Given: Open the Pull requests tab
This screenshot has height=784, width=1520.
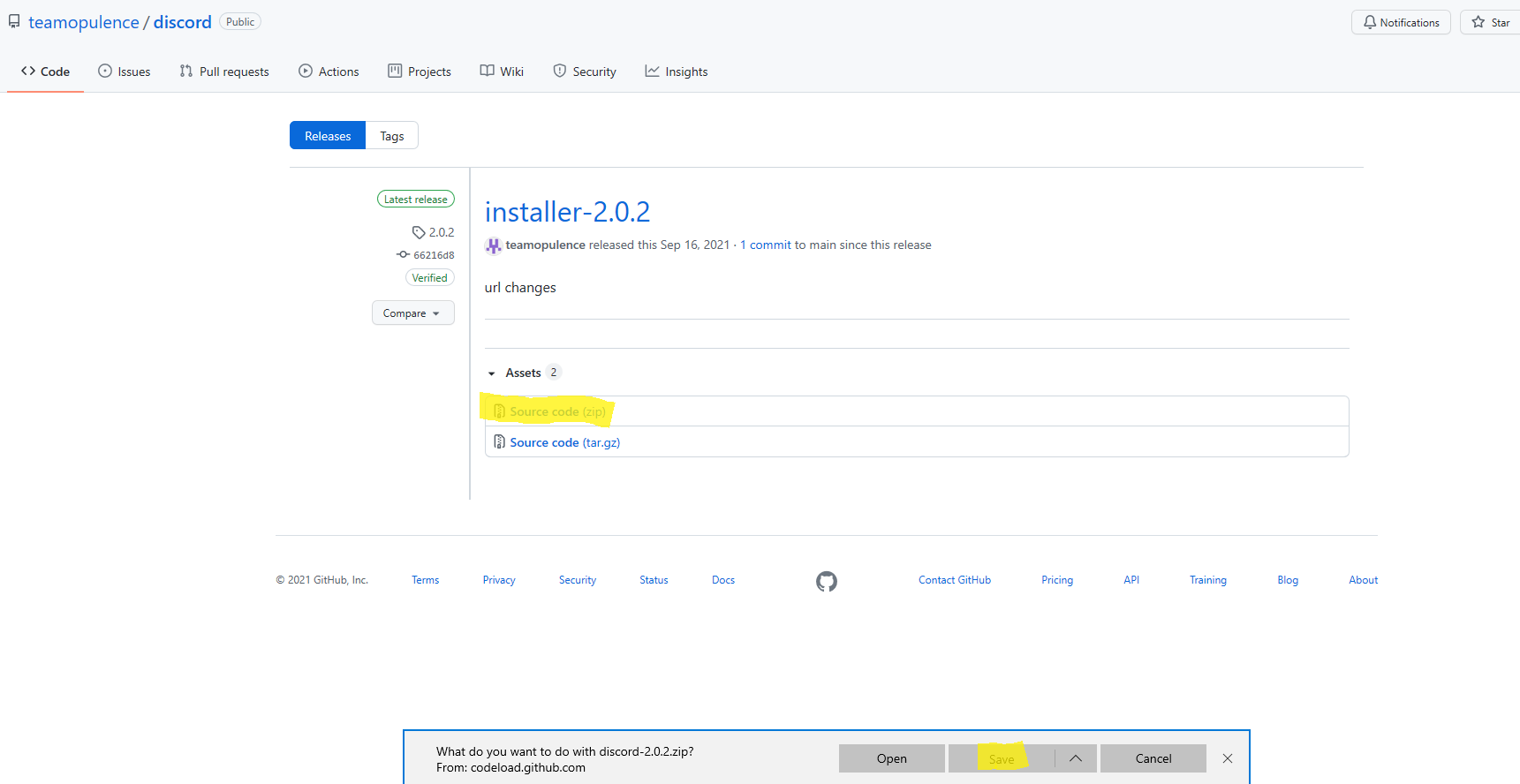Looking at the screenshot, I should point(224,72).
